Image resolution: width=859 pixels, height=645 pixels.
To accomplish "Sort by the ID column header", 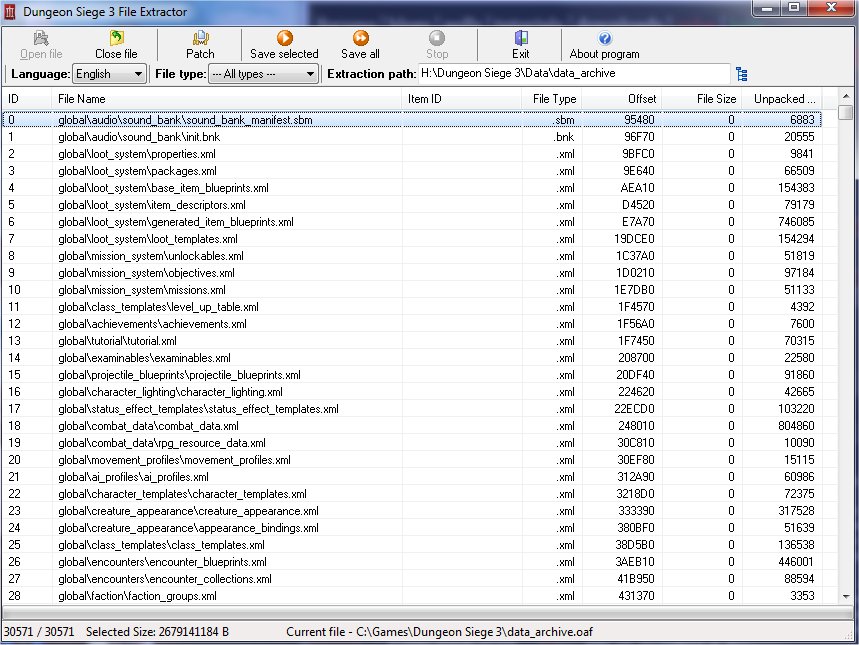I will [x=27, y=99].
